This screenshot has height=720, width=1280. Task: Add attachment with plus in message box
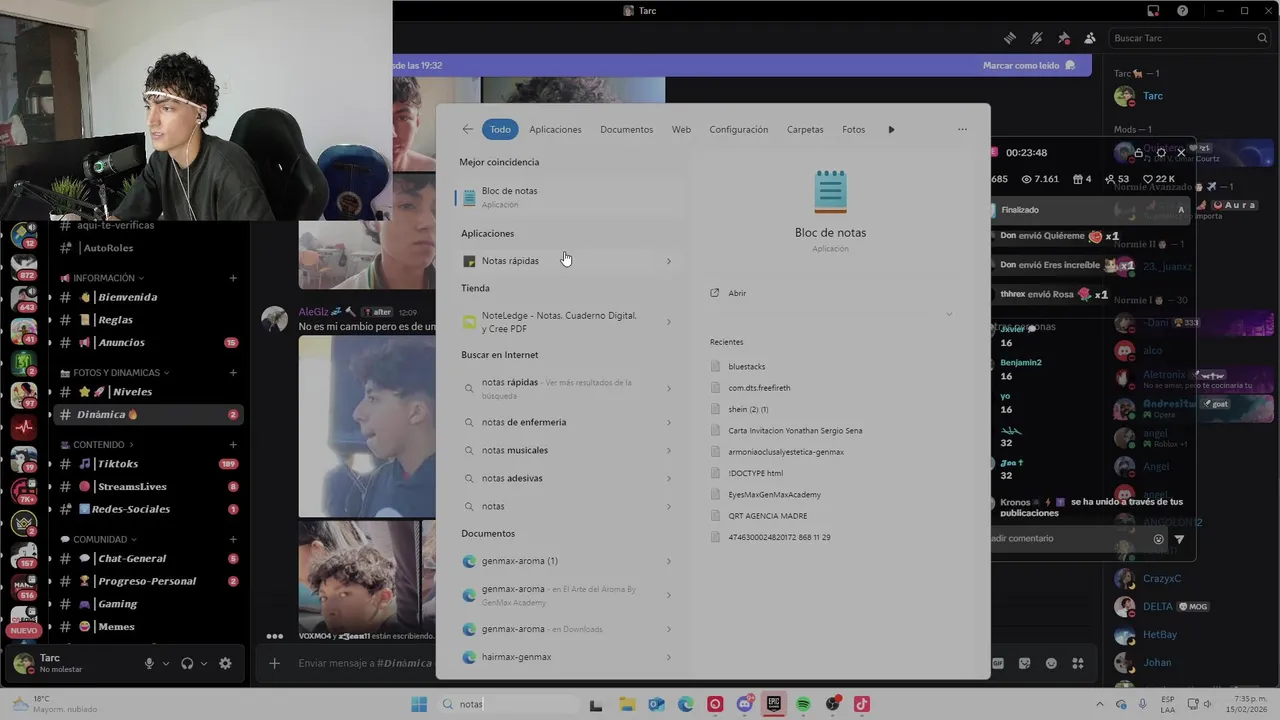coord(275,663)
